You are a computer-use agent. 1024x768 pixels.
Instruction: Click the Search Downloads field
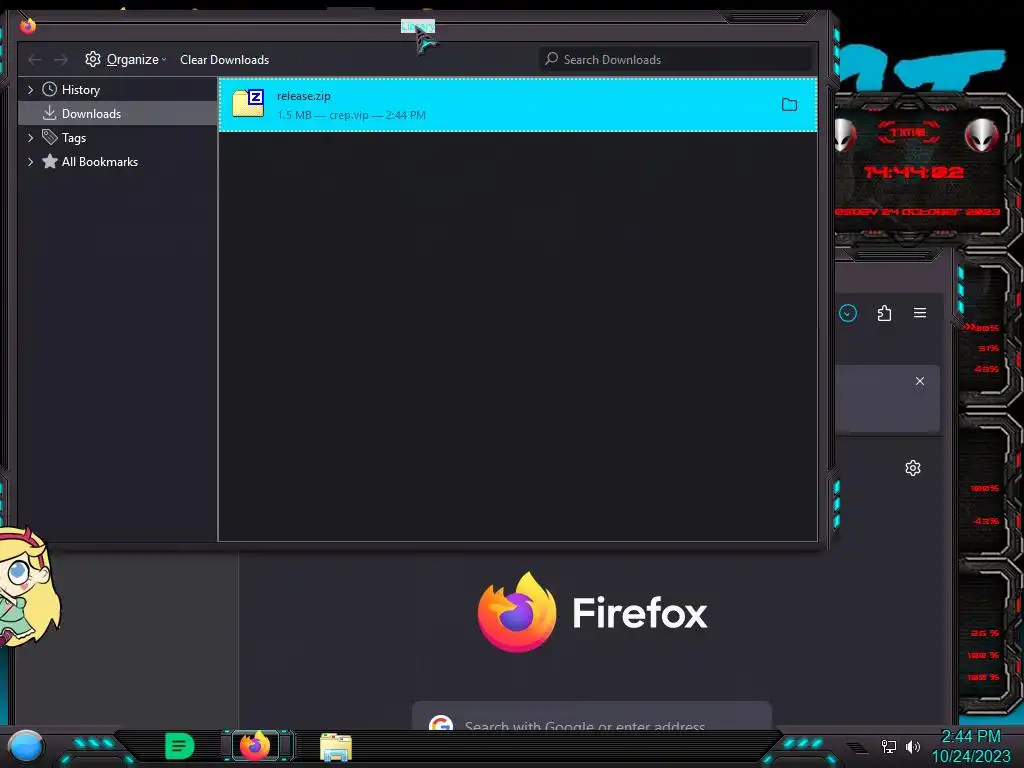(675, 59)
